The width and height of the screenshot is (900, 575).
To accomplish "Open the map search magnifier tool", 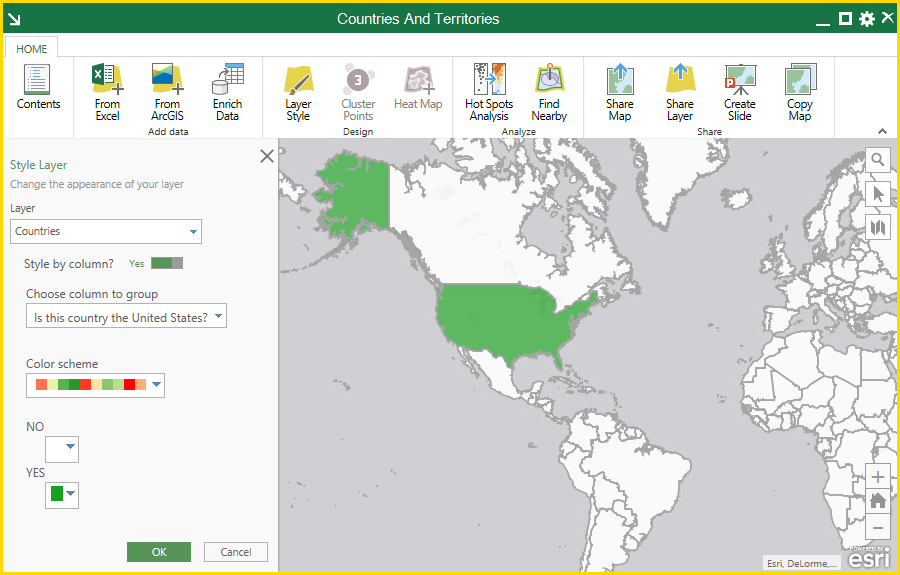I will [x=878, y=160].
